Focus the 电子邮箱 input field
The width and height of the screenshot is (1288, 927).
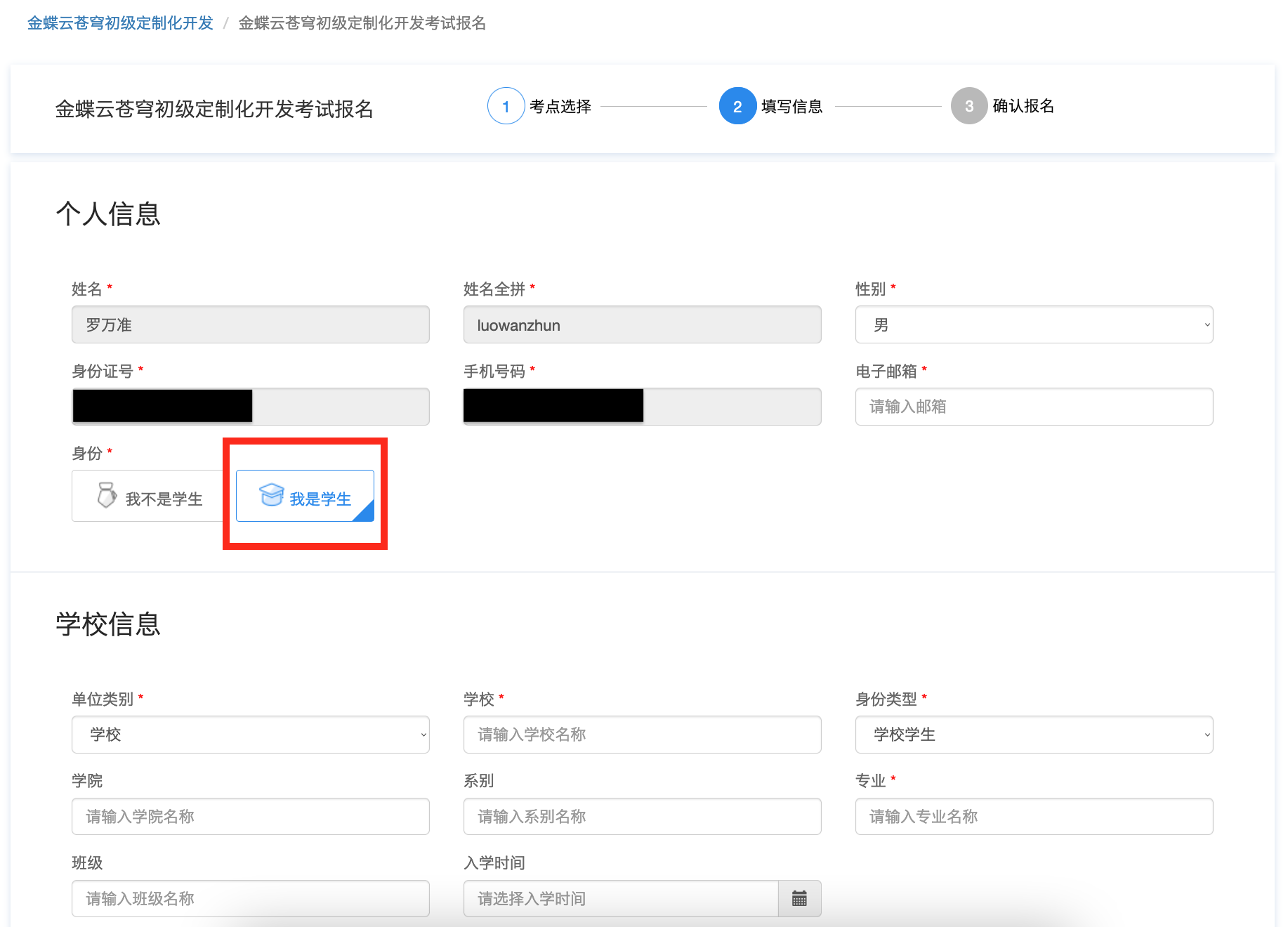tap(1034, 407)
